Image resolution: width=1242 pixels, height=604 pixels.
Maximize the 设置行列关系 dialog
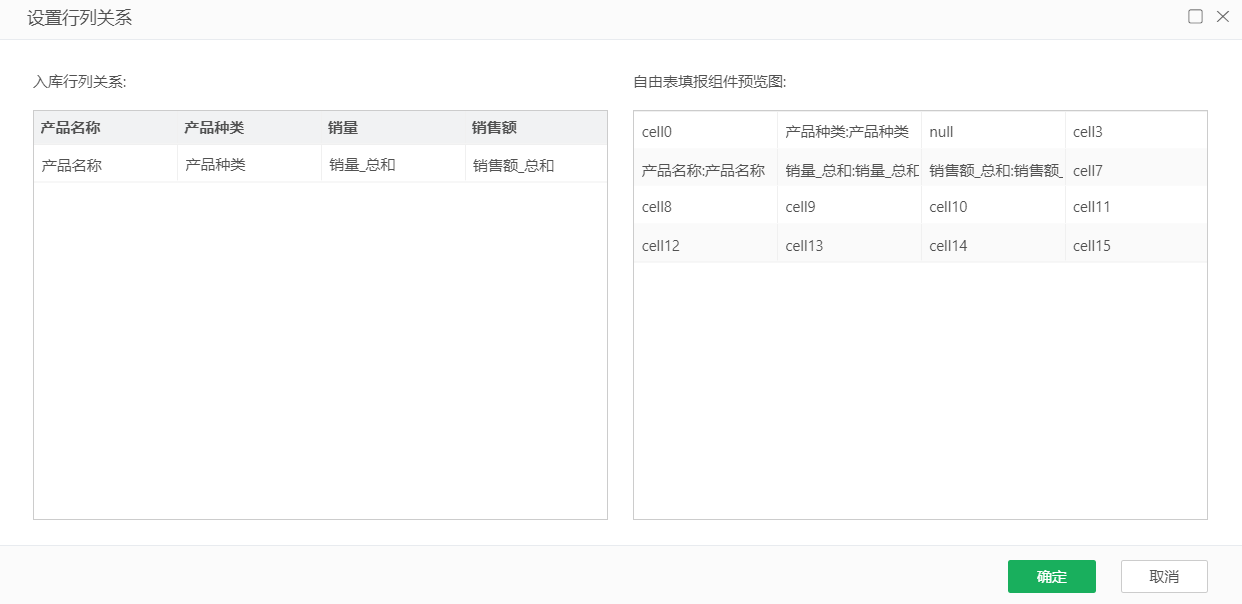click(1195, 17)
